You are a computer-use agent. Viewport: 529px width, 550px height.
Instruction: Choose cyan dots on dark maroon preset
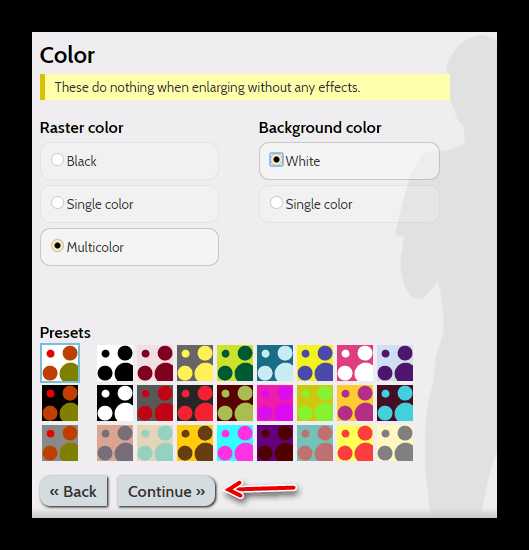395,403
